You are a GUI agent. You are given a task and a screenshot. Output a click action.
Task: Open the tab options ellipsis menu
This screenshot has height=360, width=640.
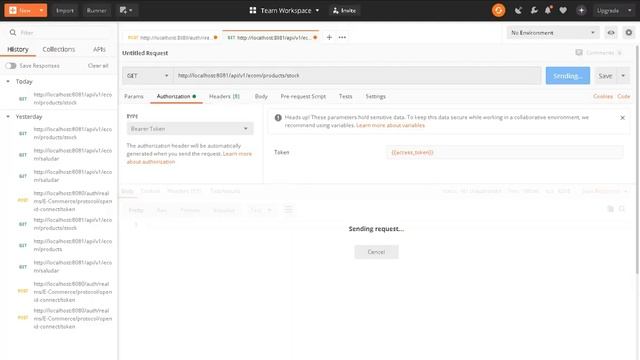click(342, 37)
